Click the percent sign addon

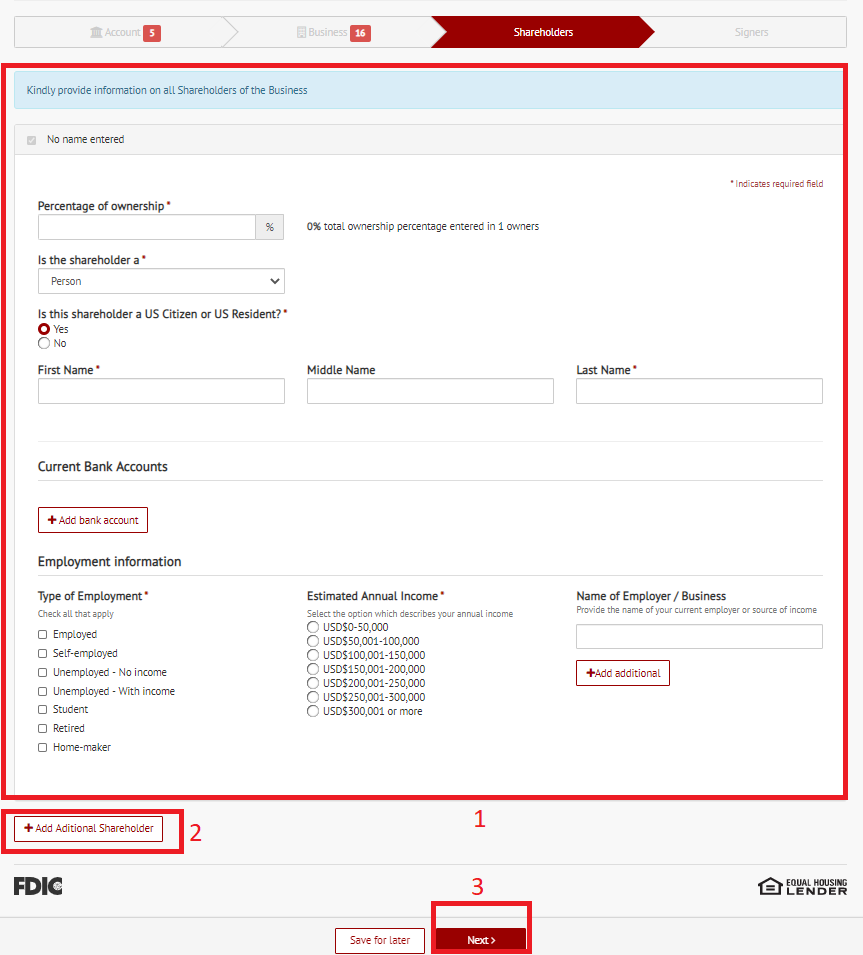[269, 227]
